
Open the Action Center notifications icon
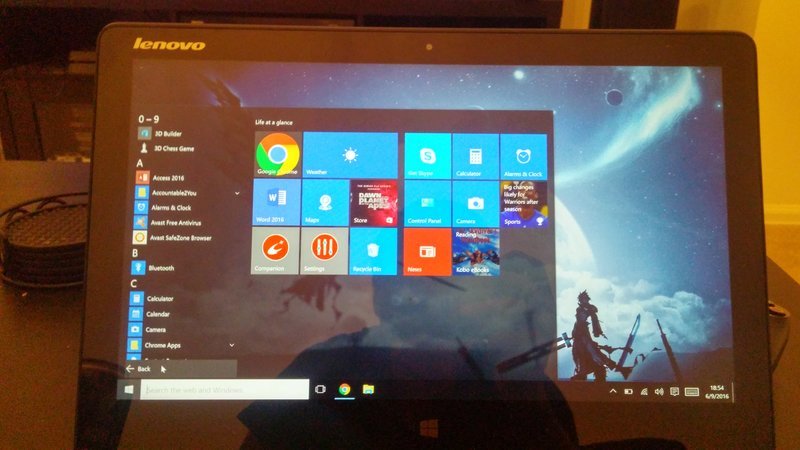tap(674, 392)
